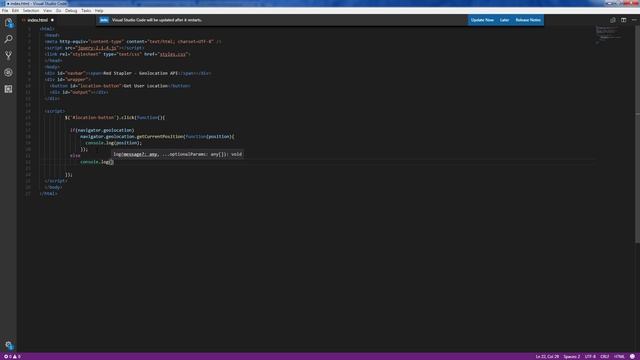
Task: Open the Debug view in activity bar
Action: coord(8,73)
